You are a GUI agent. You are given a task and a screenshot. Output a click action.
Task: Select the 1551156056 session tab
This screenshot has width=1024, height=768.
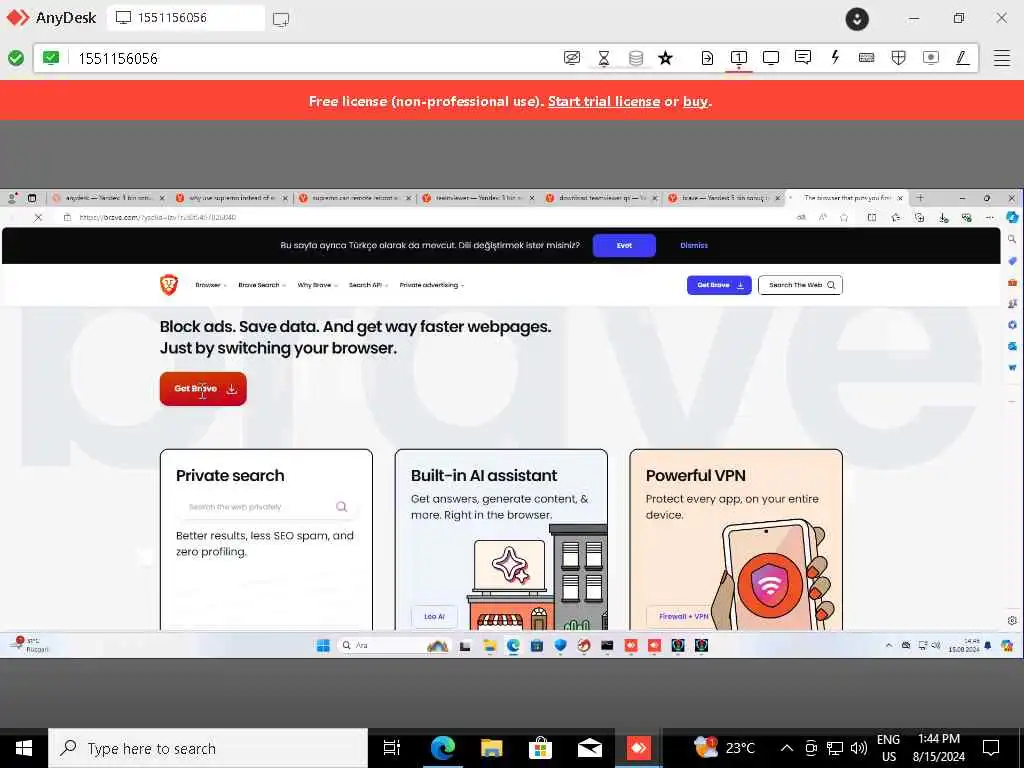tap(185, 18)
